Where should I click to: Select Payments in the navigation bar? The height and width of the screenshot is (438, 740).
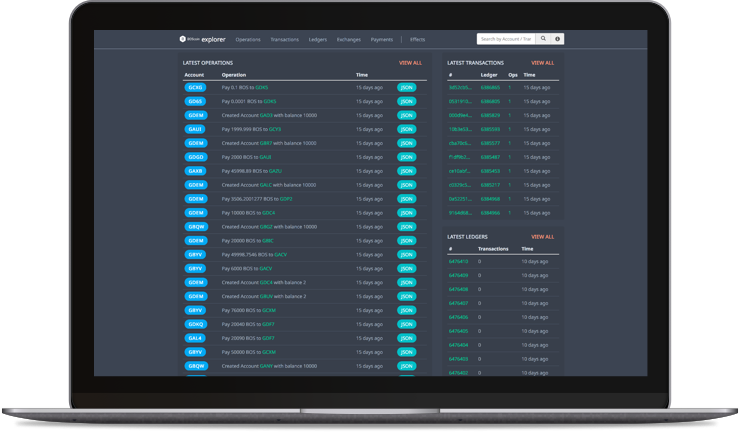[382, 39]
